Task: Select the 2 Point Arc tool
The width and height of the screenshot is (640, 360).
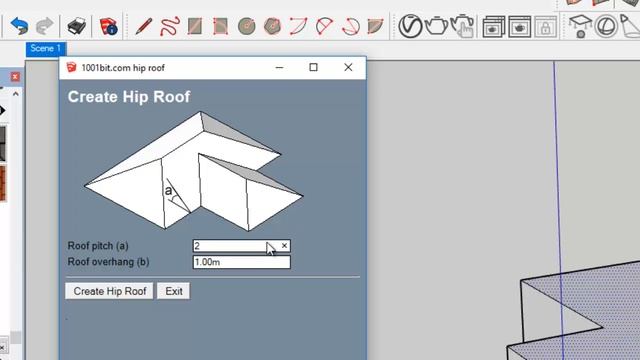Action: [x=298, y=27]
